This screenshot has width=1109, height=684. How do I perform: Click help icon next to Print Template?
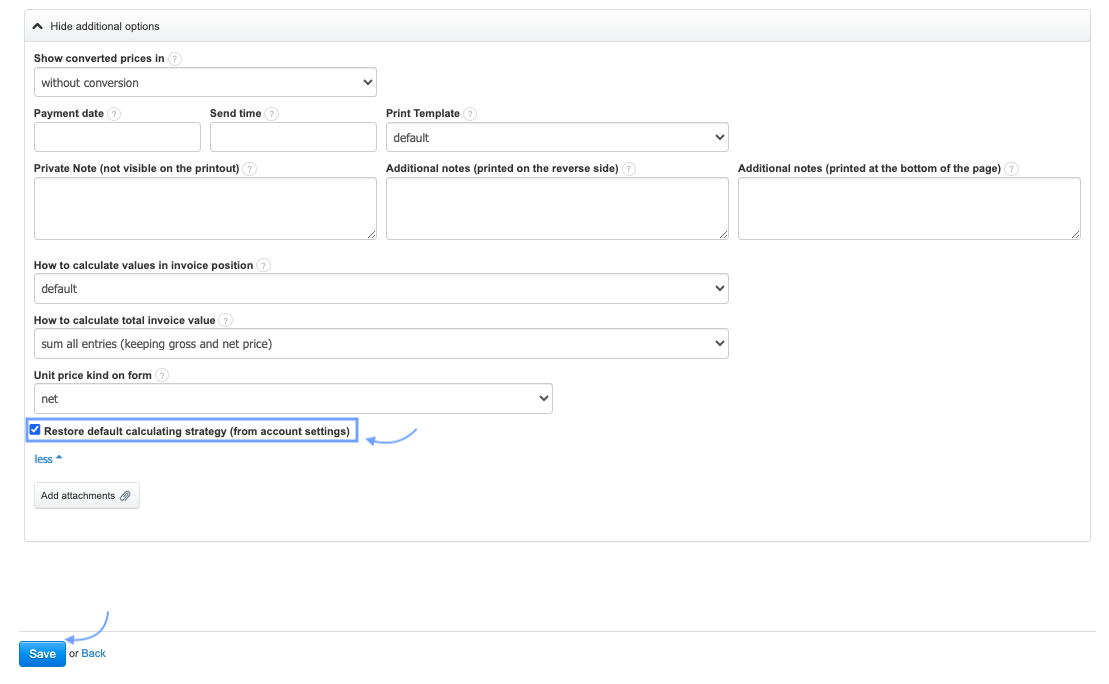(470, 114)
